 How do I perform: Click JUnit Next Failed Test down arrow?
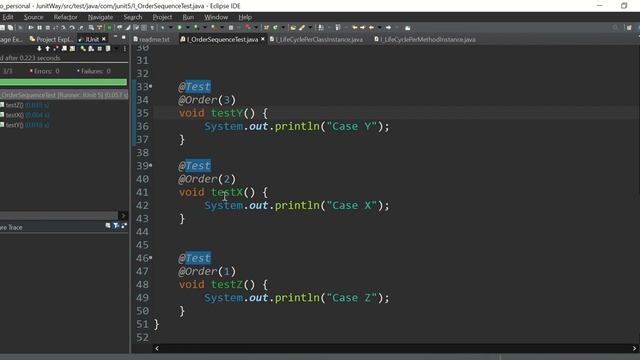(39, 49)
